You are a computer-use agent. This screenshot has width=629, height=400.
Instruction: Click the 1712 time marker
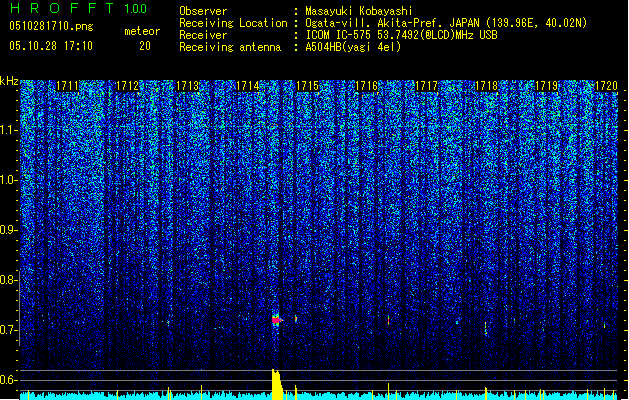pos(127,86)
